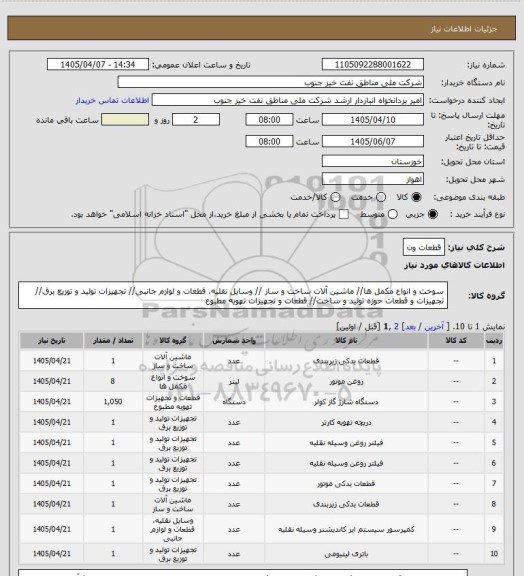This screenshot has width=524, height=576.
Task: Click the کد کالا column header
Action: 456,341
